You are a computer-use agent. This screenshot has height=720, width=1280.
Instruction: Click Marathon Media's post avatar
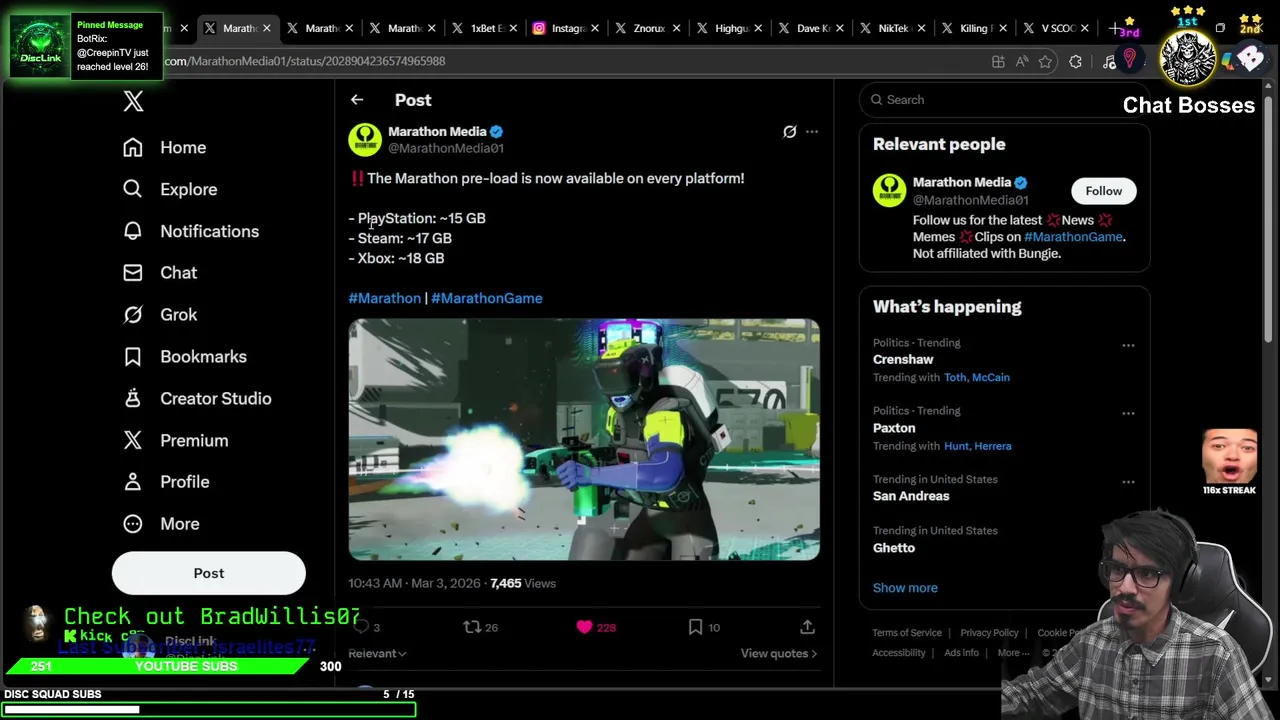pyautogui.click(x=365, y=139)
